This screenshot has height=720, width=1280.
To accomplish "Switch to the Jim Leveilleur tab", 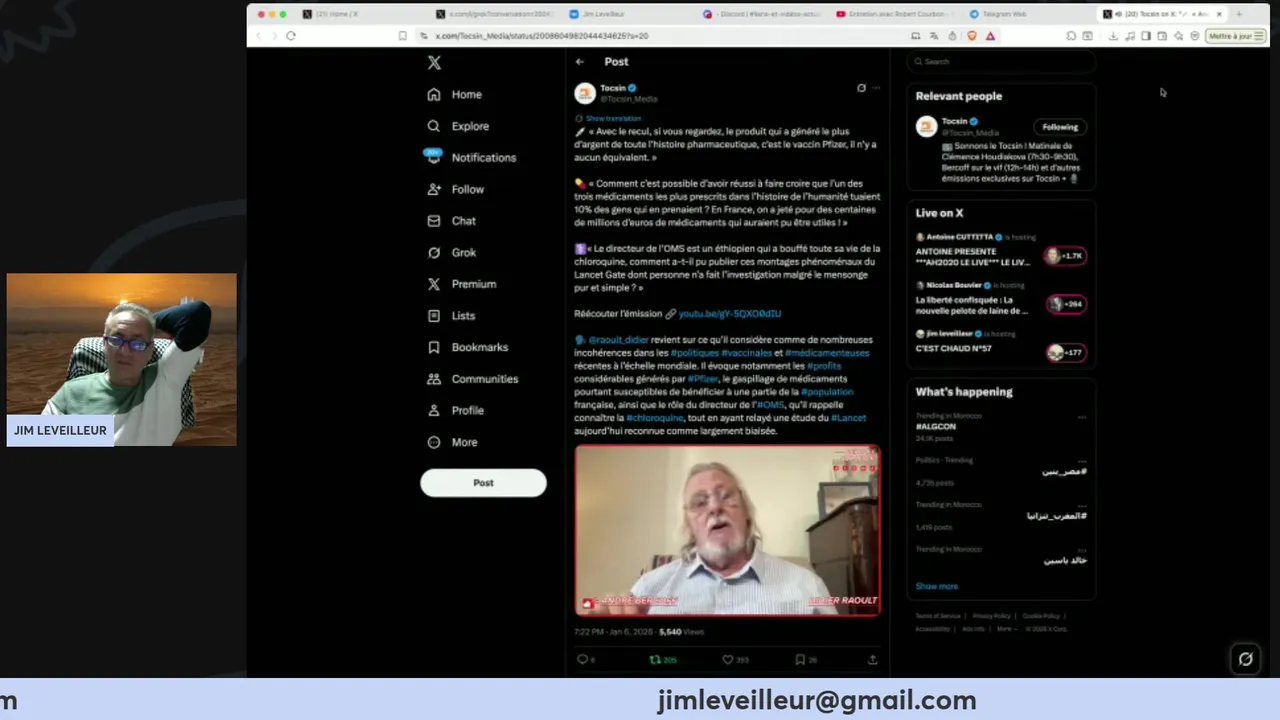I will (627, 14).
